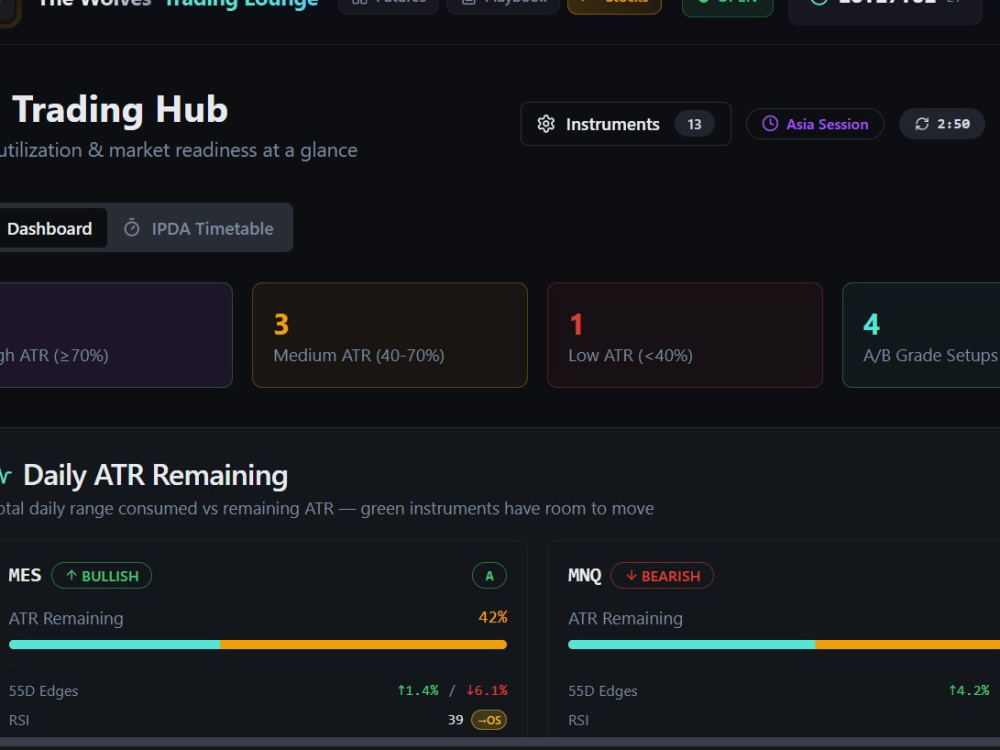Click the BULLISH badge on MES
The image size is (1000, 750).
pyautogui.click(x=101, y=575)
